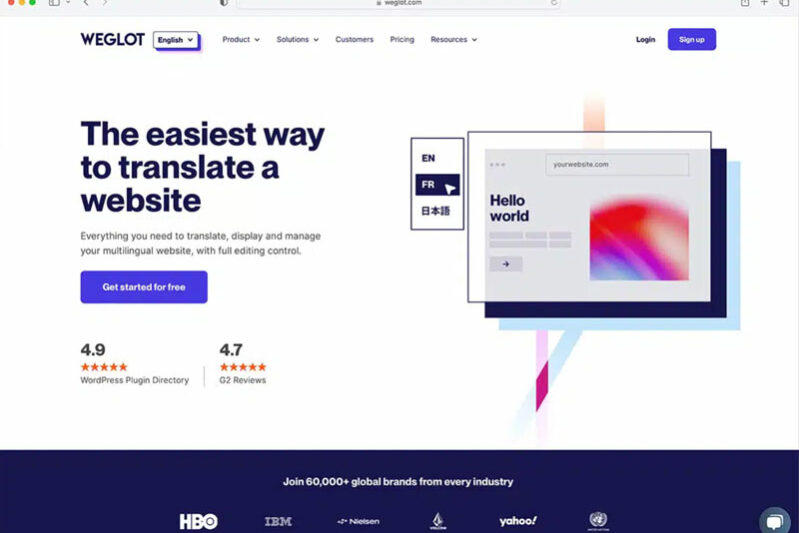This screenshot has width=799, height=533.
Task: Select Japanese option in language switcher illustration
Action: [x=436, y=211]
